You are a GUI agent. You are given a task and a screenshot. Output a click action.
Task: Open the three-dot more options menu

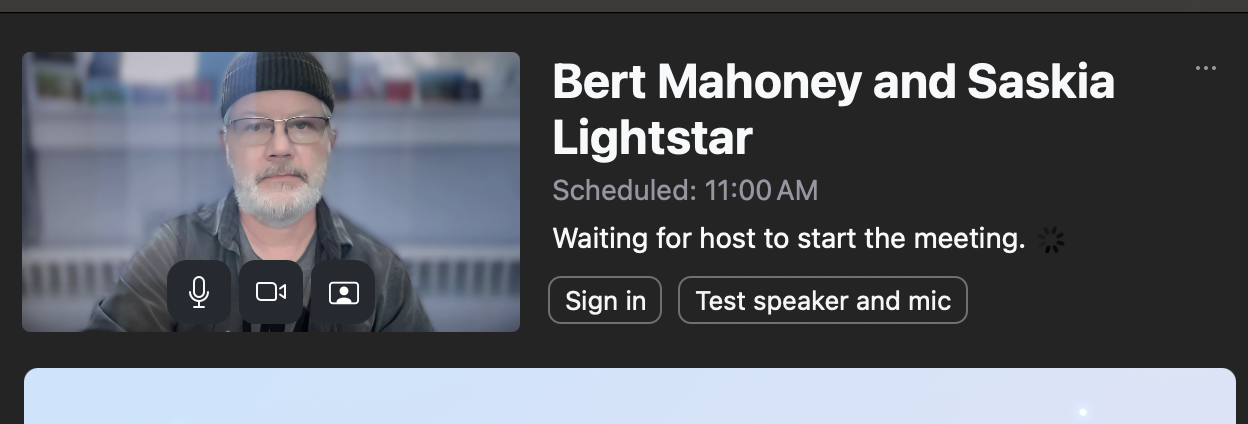(x=1206, y=68)
